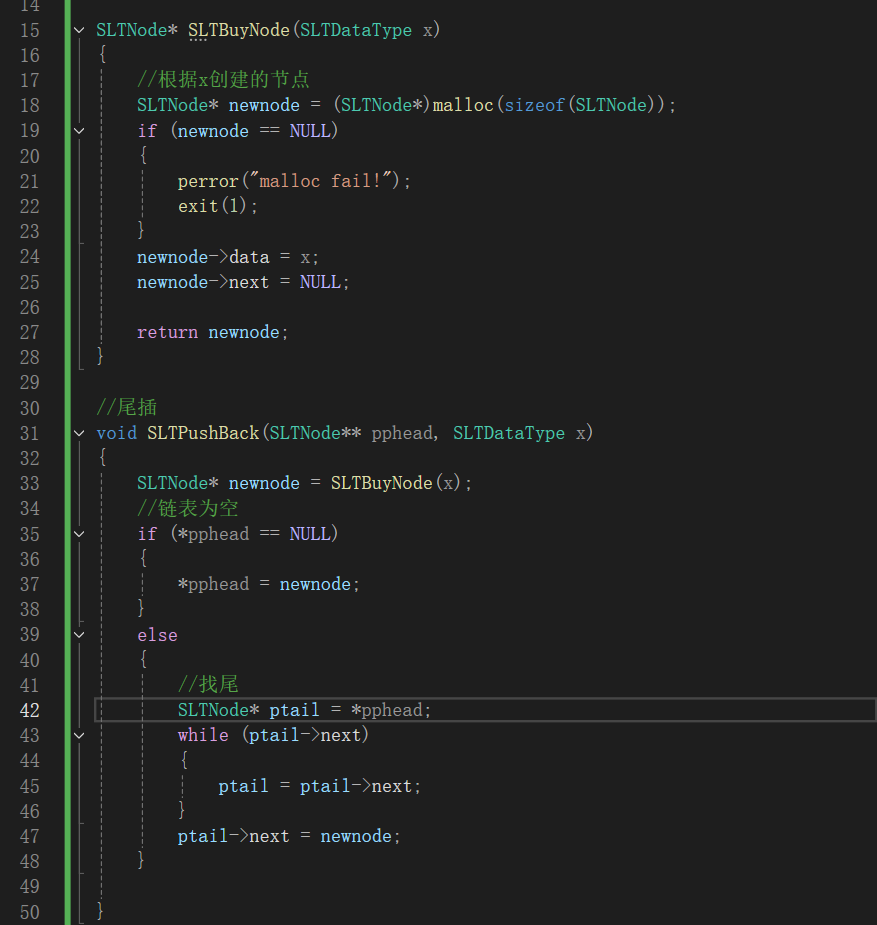Click the //根据x创建的节点 comment on line 17
Viewport: 877px width, 925px height.
pyautogui.click(x=223, y=80)
